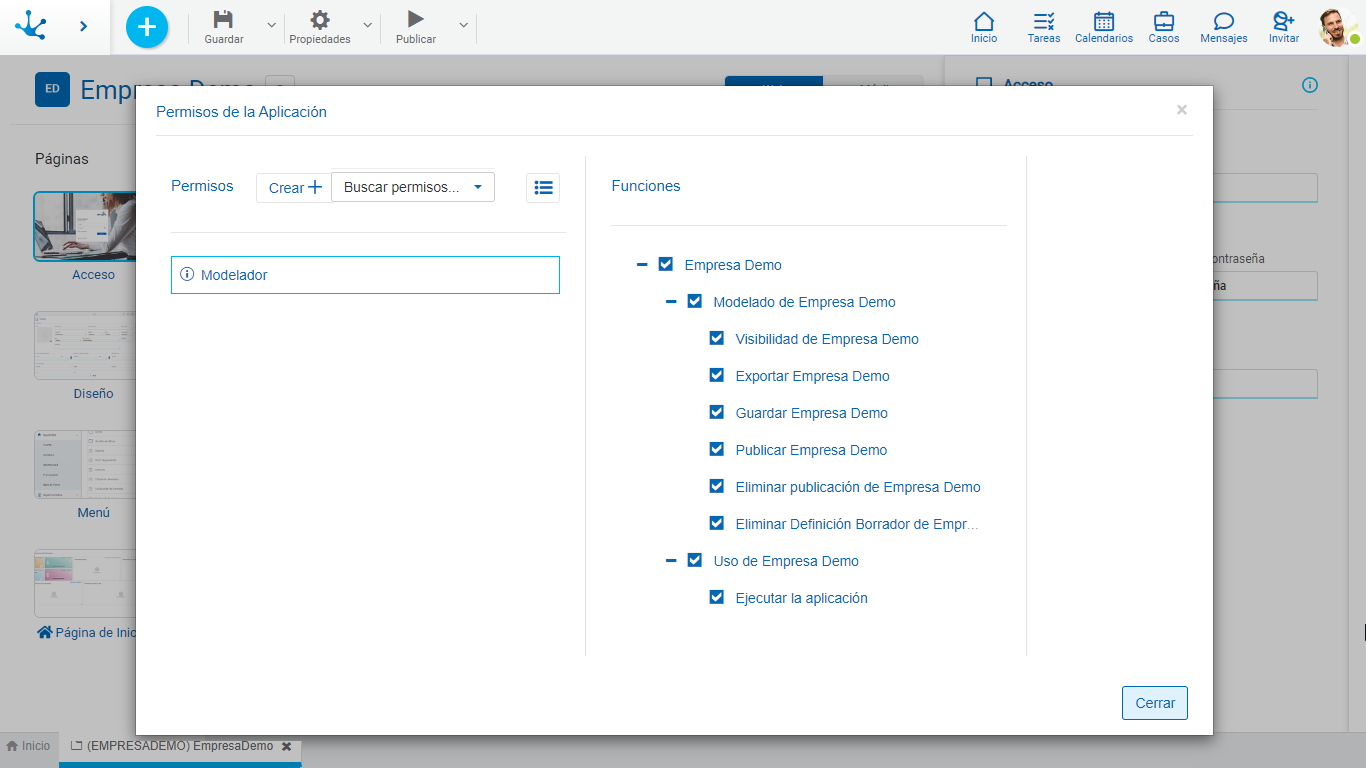Open Propiedades gear icon
The width and height of the screenshot is (1366, 768).
(x=320, y=19)
